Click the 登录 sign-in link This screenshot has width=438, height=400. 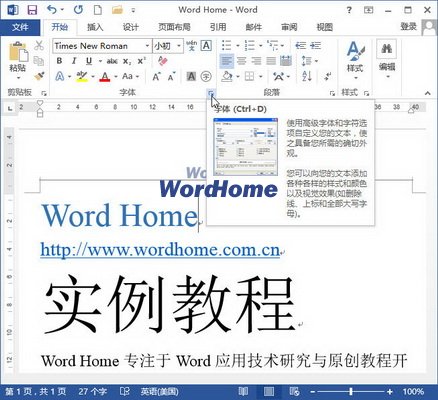(x=408, y=26)
